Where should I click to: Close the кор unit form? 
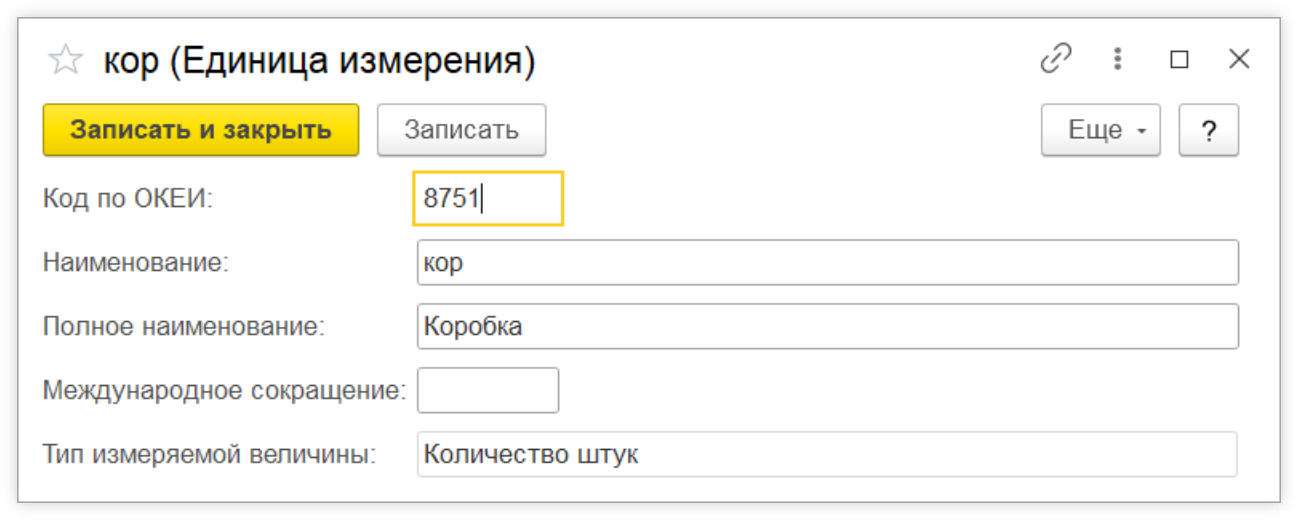coord(1239,60)
